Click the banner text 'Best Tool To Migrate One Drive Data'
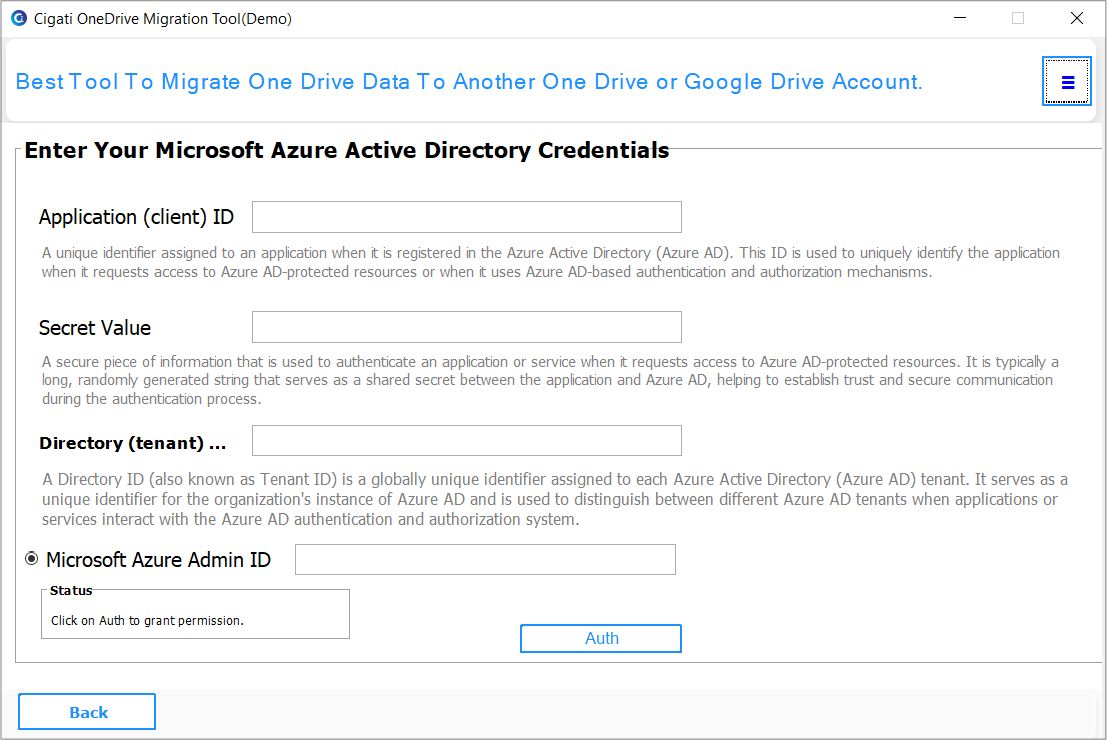This screenshot has height=740, width=1107. pyautogui.click(x=213, y=82)
